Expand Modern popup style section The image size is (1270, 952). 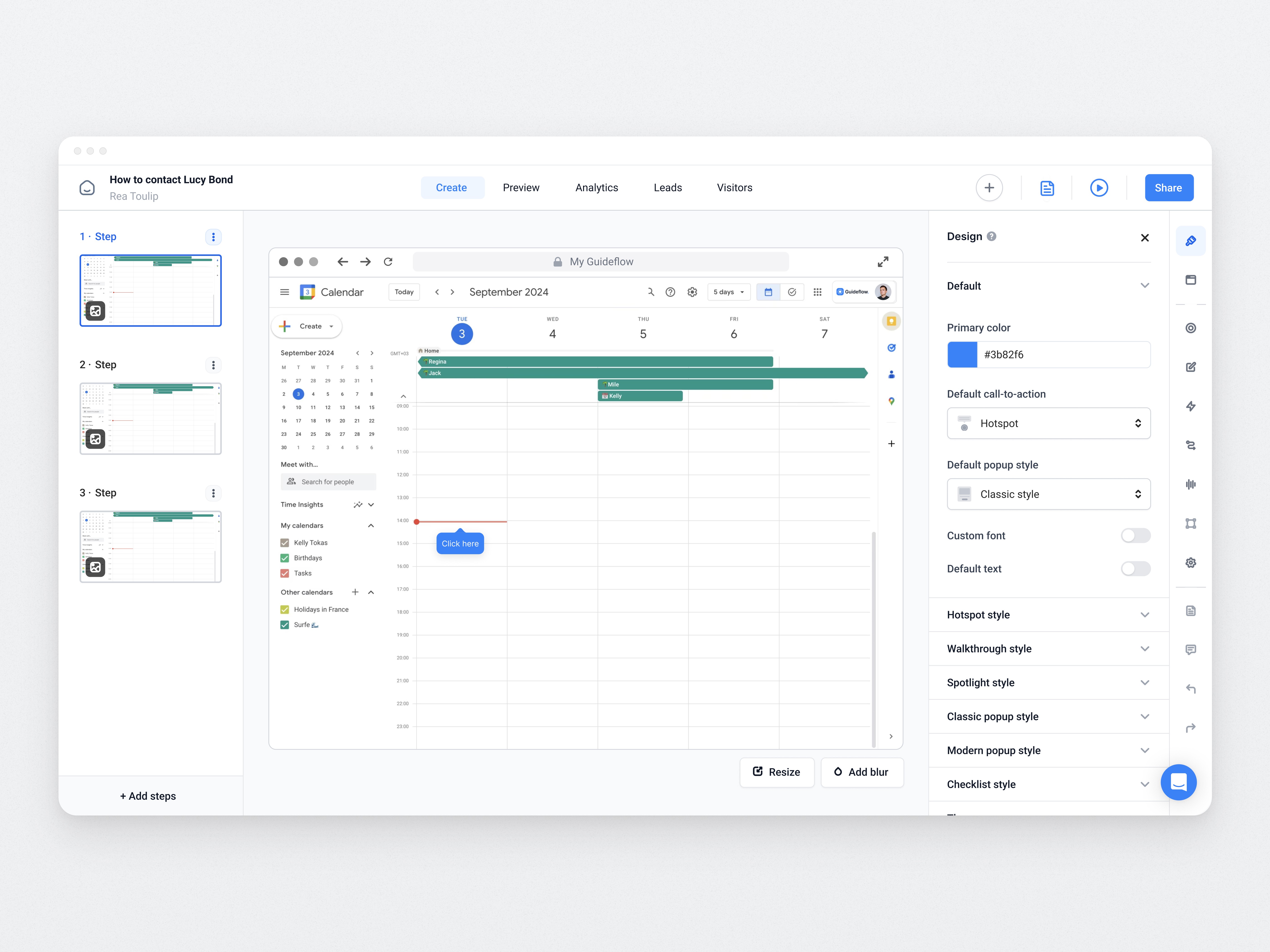click(x=1048, y=750)
